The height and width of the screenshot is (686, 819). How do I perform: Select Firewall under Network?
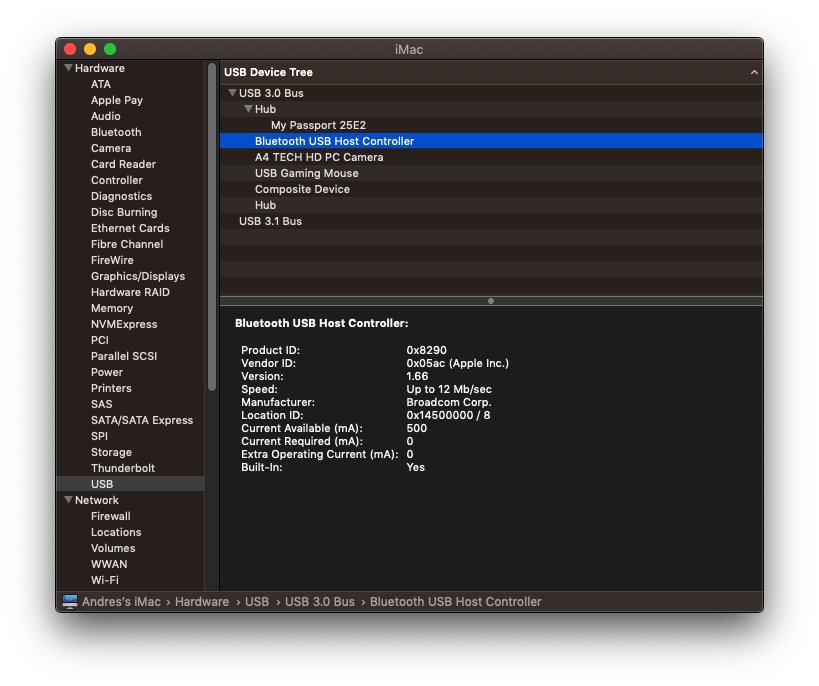[111, 516]
